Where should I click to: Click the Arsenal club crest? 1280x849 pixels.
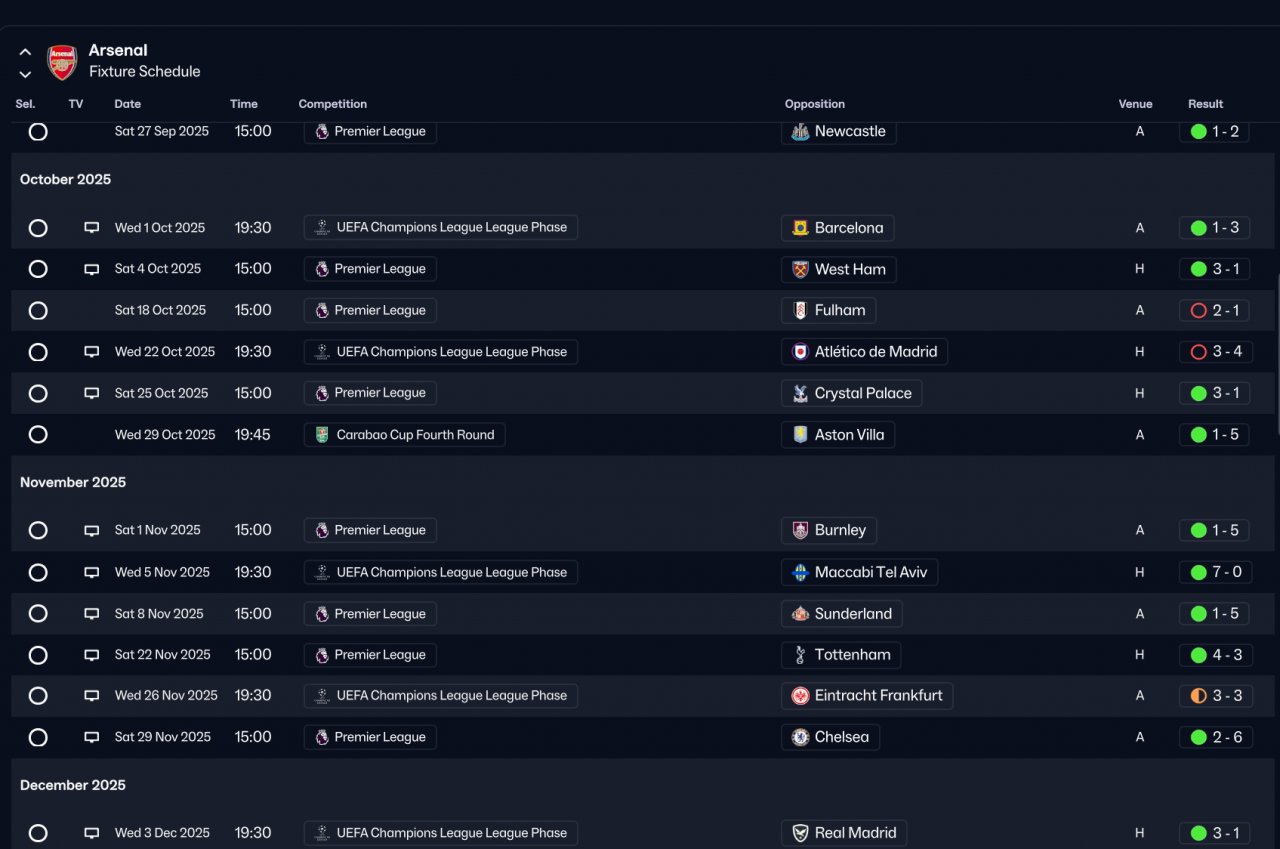click(62, 62)
